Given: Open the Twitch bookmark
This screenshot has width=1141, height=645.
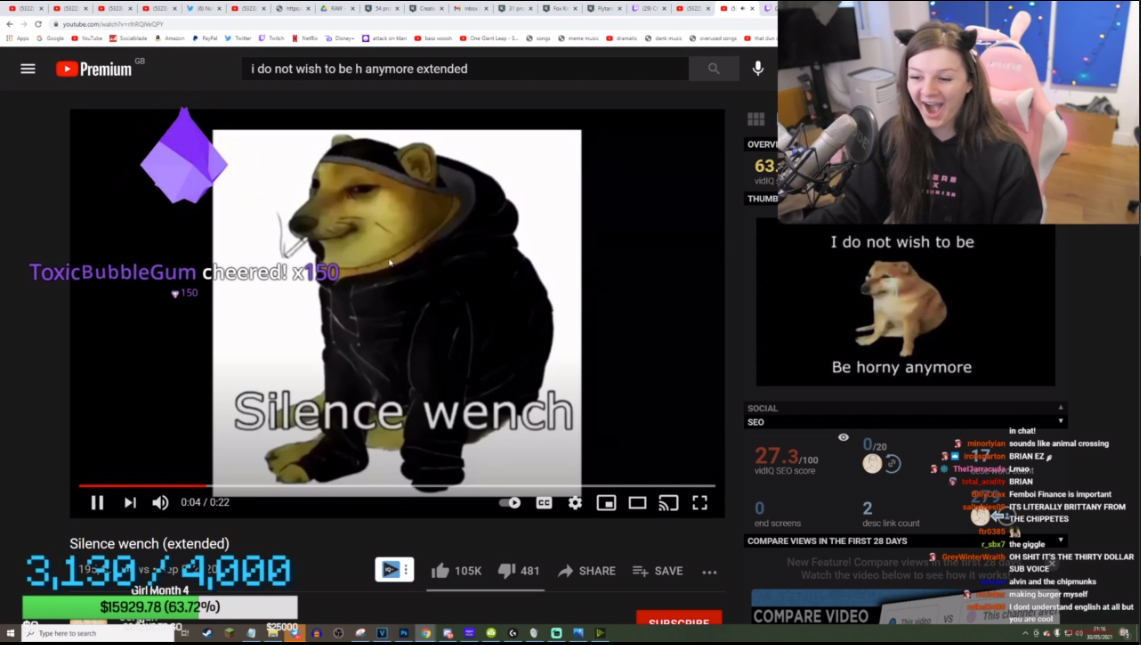Looking at the screenshot, I should (x=271, y=38).
